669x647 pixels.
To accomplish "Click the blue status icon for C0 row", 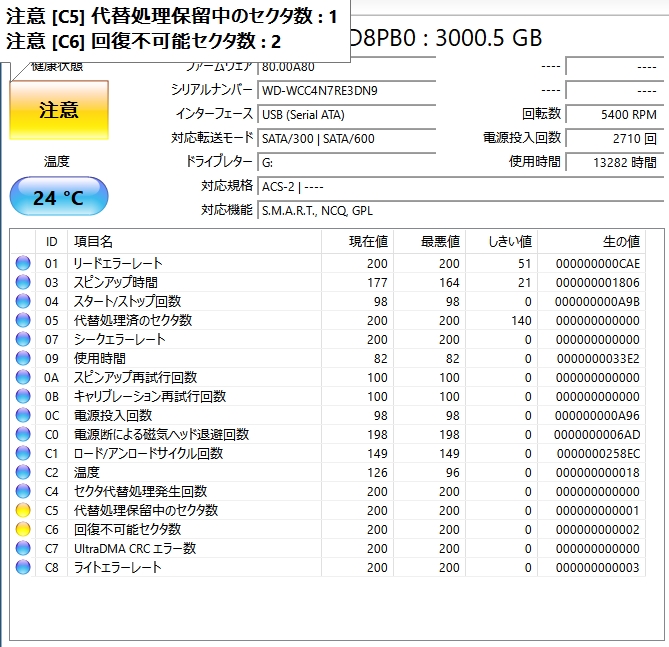I will (x=23, y=434).
